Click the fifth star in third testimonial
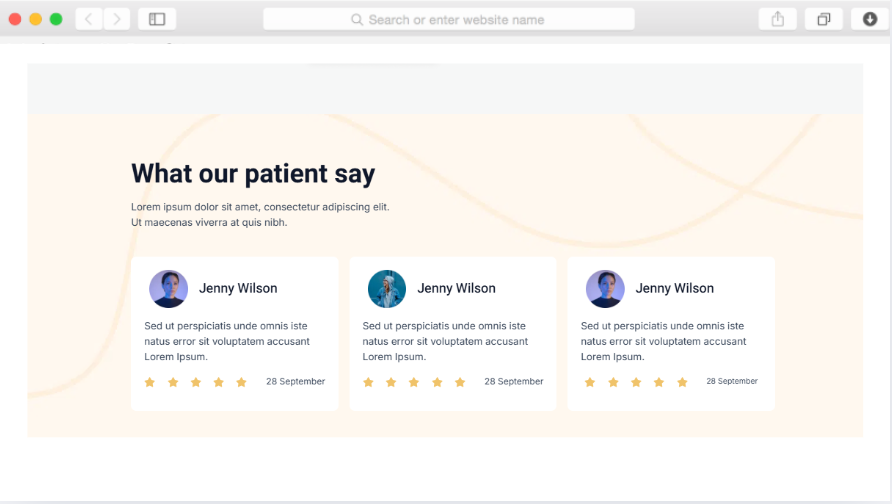Image resolution: width=892 pixels, height=504 pixels. [682, 382]
